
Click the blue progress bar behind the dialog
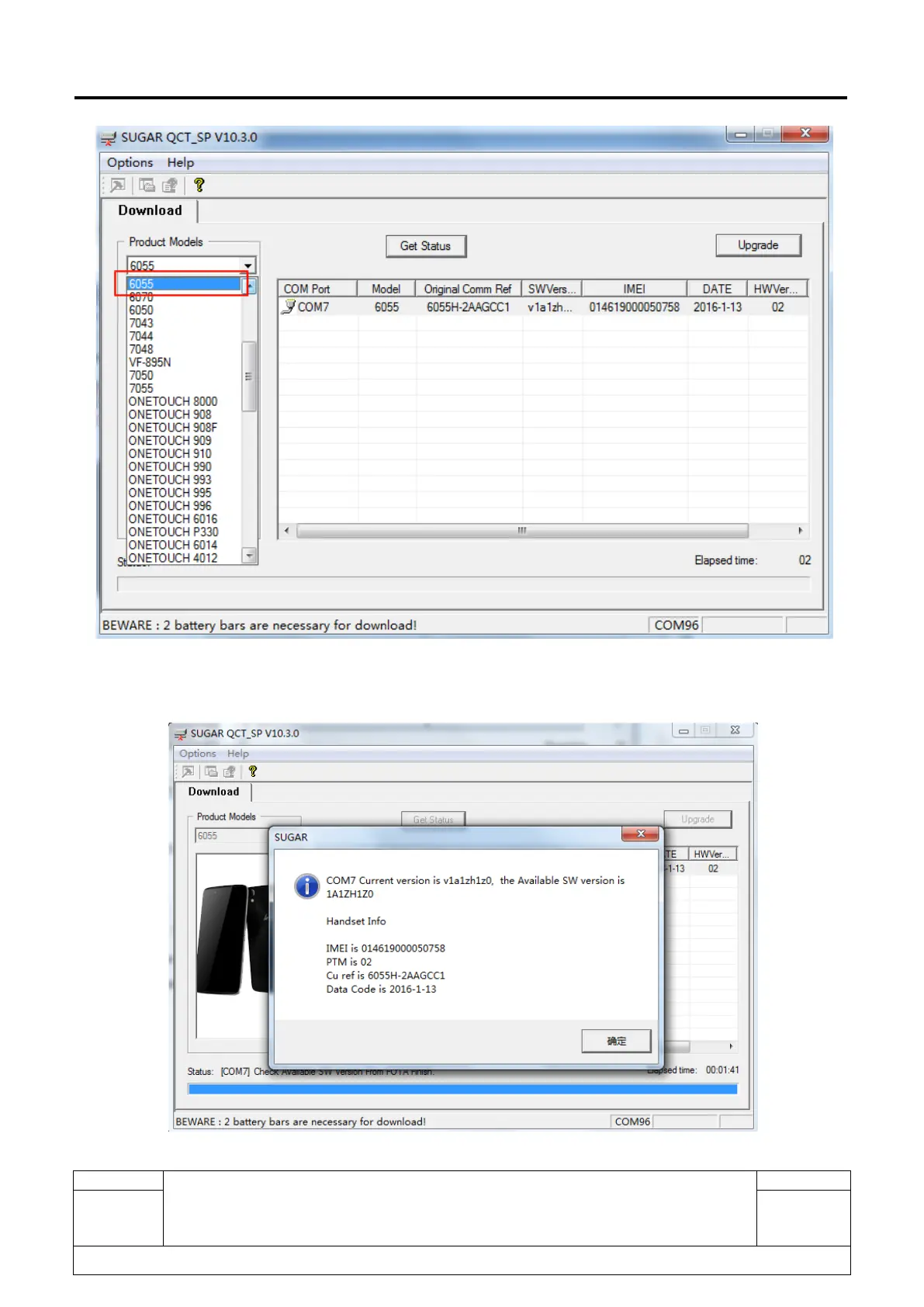[462, 1089]
